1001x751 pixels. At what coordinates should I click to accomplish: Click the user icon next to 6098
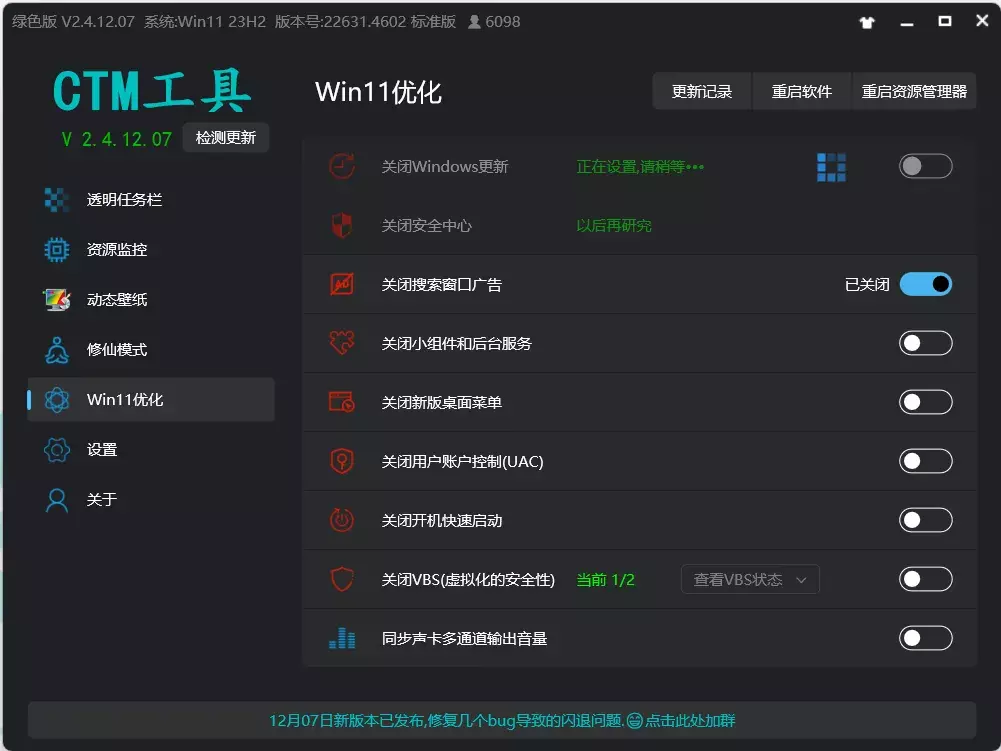[x=474, y=22]
